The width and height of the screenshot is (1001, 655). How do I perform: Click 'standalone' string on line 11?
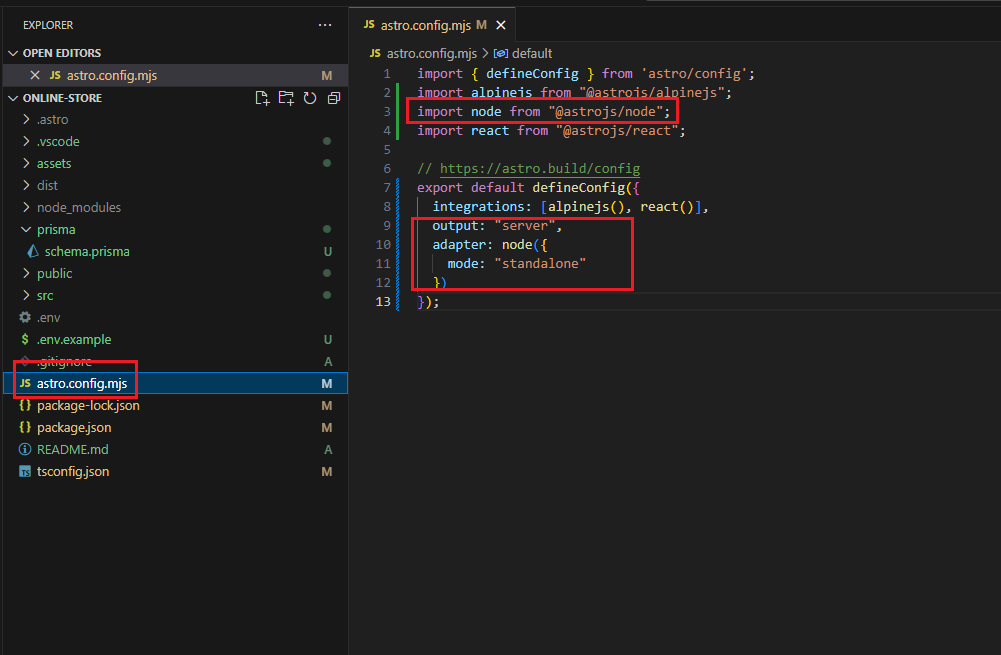point(540,264)
